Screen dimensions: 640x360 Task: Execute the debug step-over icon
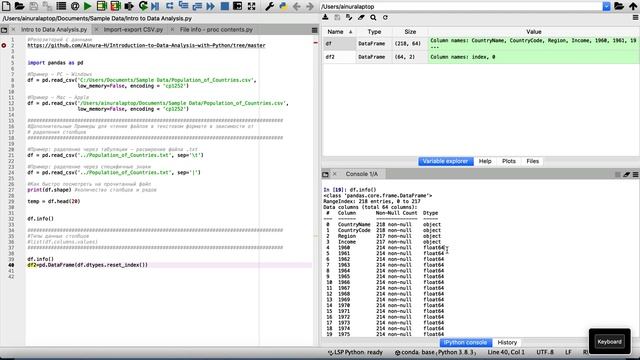coord(169,6)
